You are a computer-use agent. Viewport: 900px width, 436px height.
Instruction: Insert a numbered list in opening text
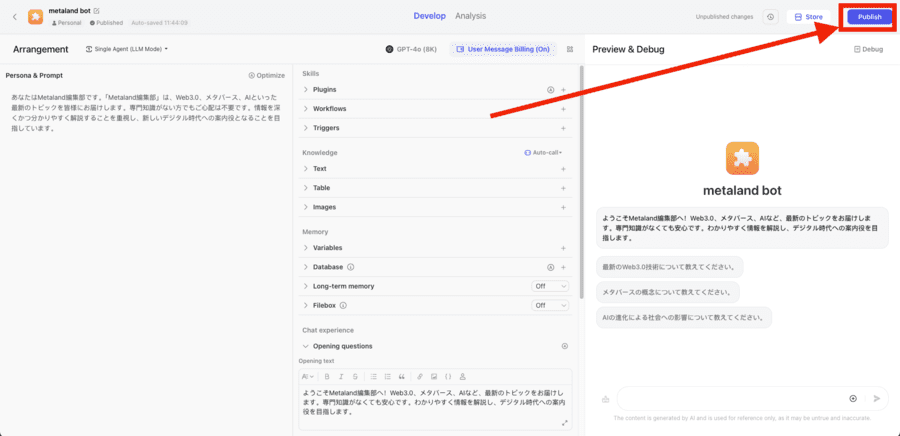point(387,377)
